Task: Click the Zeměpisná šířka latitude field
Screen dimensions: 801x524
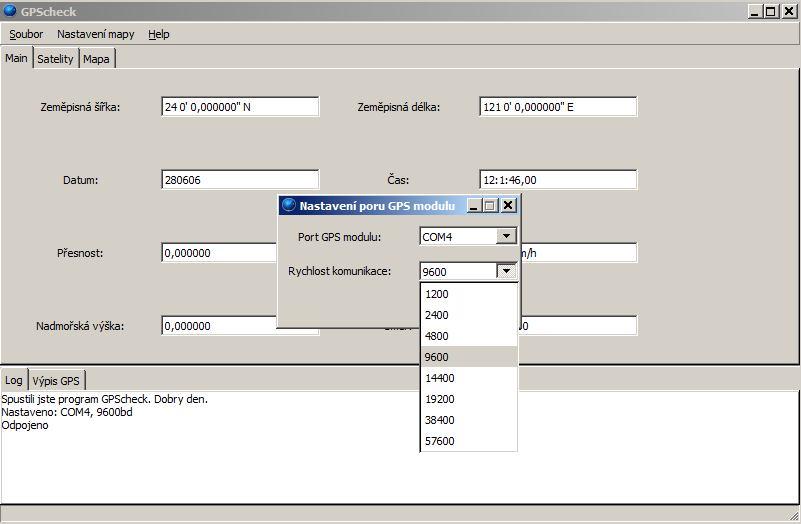Action: 240,107
